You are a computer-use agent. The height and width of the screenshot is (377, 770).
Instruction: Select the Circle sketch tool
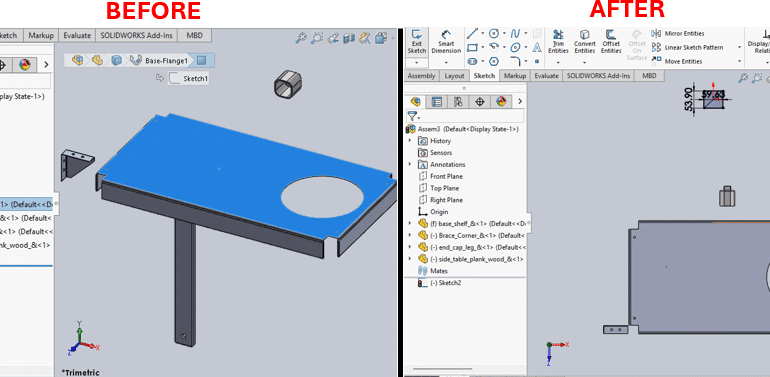point(494,33)
